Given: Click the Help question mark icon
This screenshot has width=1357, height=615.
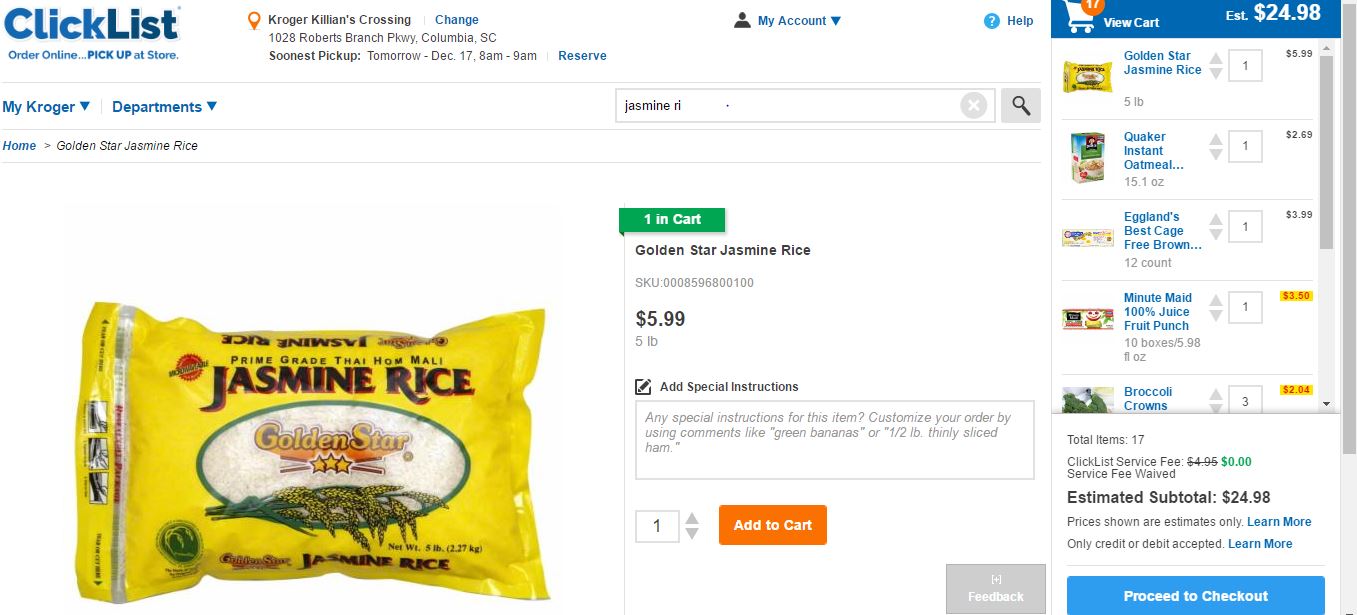Looking at the screenshot, I should (x=990, y=20).
